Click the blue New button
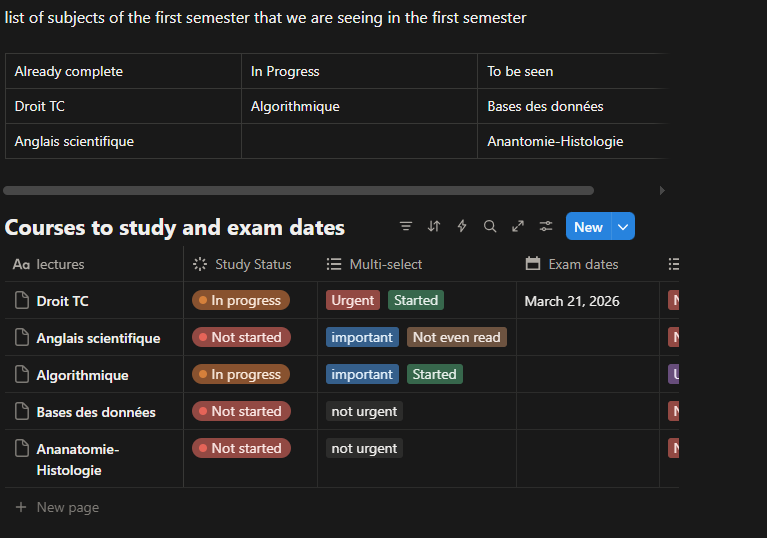This screenshot has width=767, height=538. [588, 226]
